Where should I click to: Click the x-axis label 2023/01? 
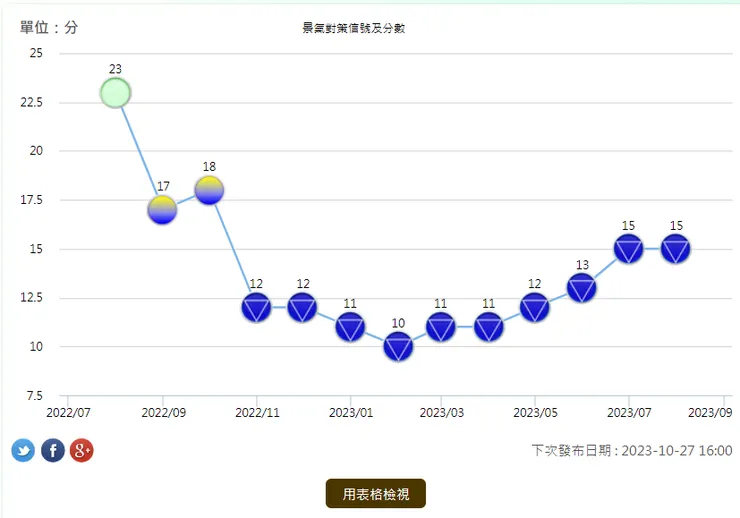[x=351, y=413]
